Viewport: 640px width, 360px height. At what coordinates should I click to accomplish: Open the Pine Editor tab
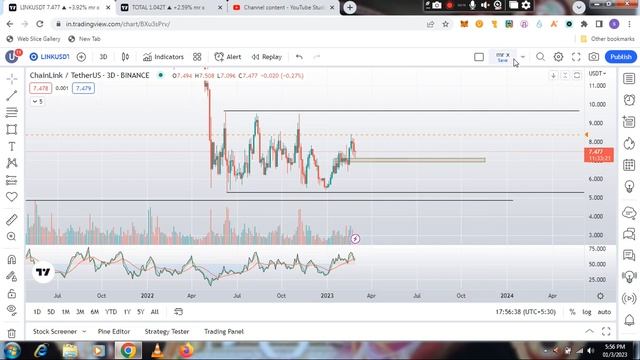tap(114, 331)
